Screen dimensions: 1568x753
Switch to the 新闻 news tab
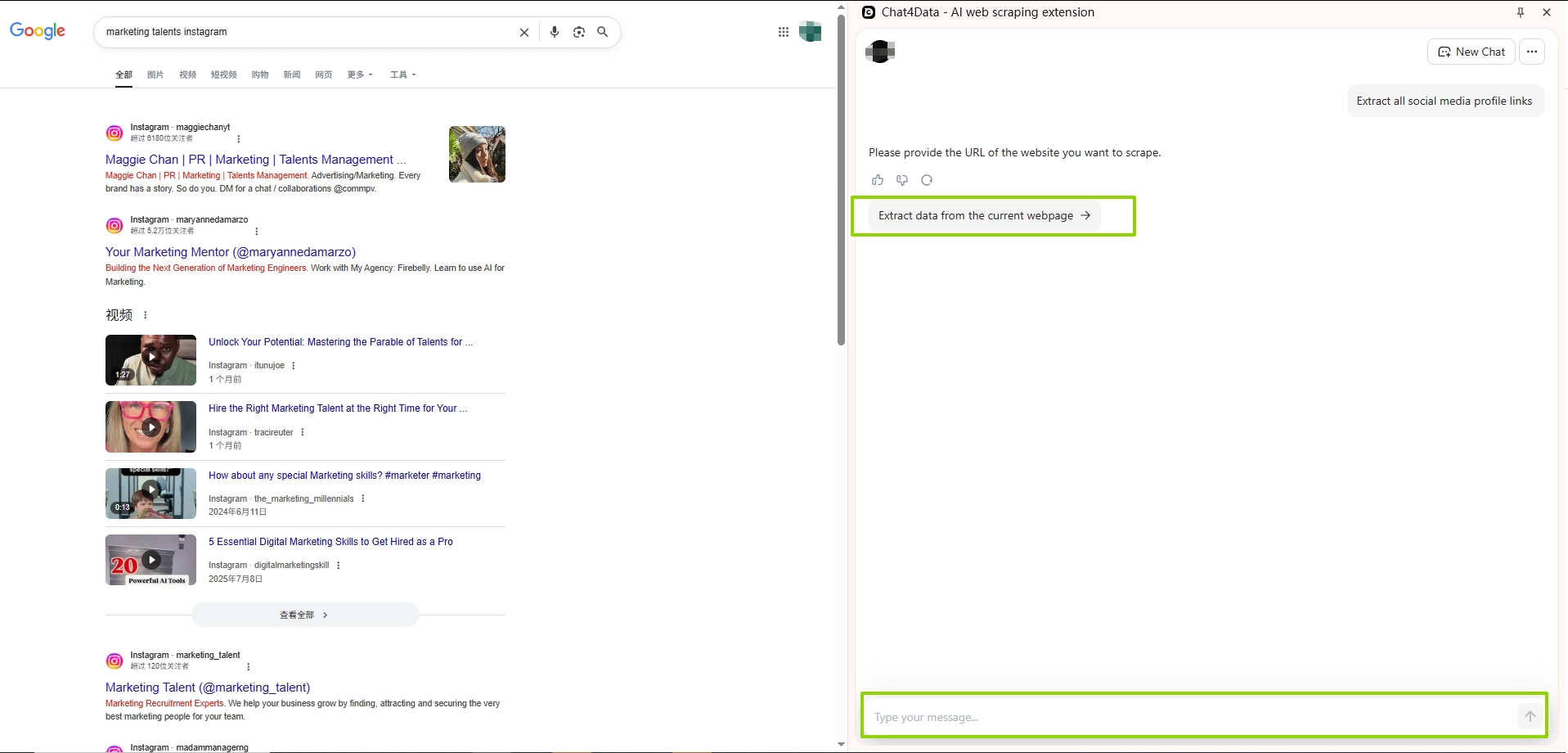pos(292,74)
